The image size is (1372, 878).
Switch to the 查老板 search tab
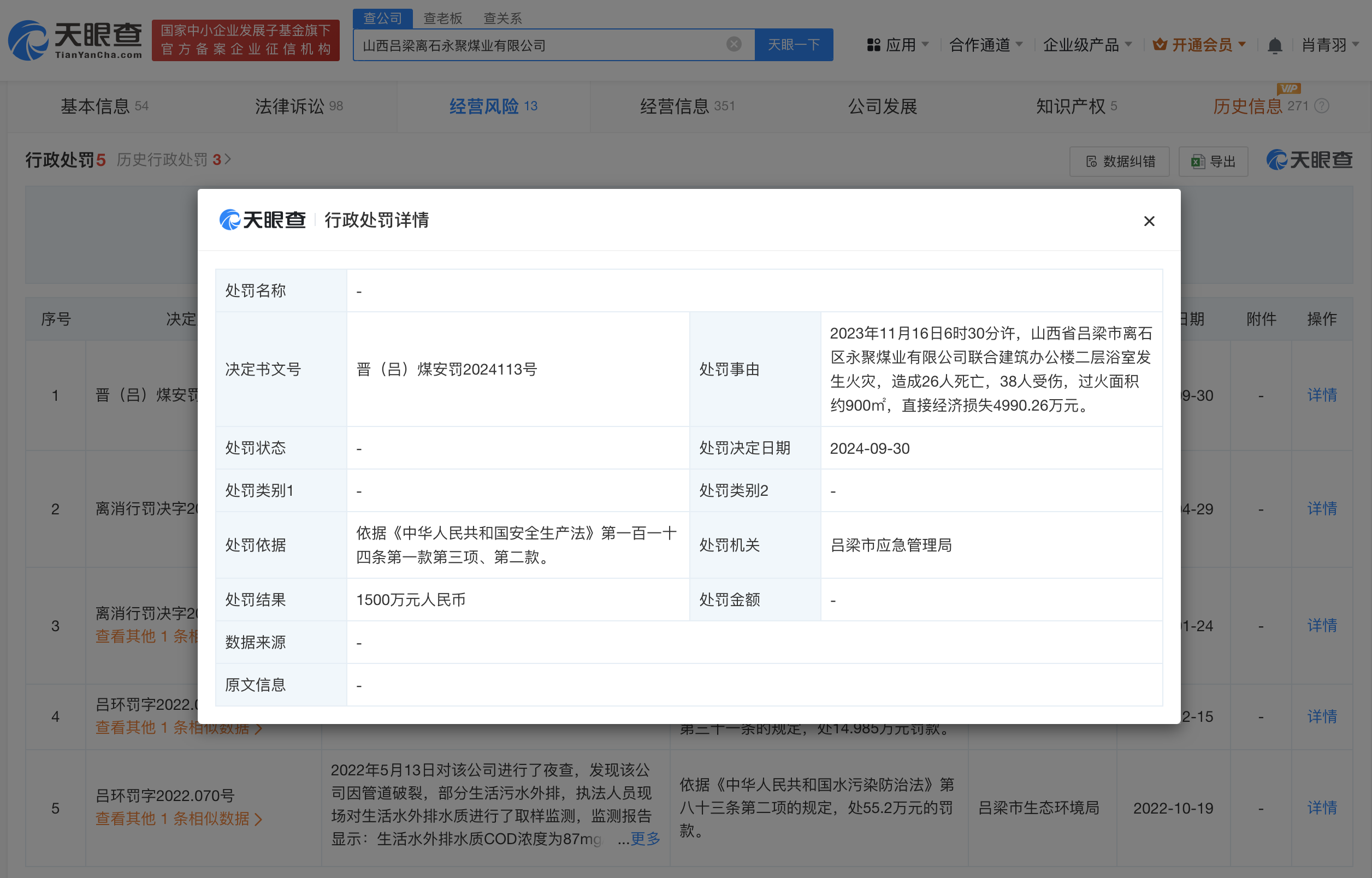442,17
